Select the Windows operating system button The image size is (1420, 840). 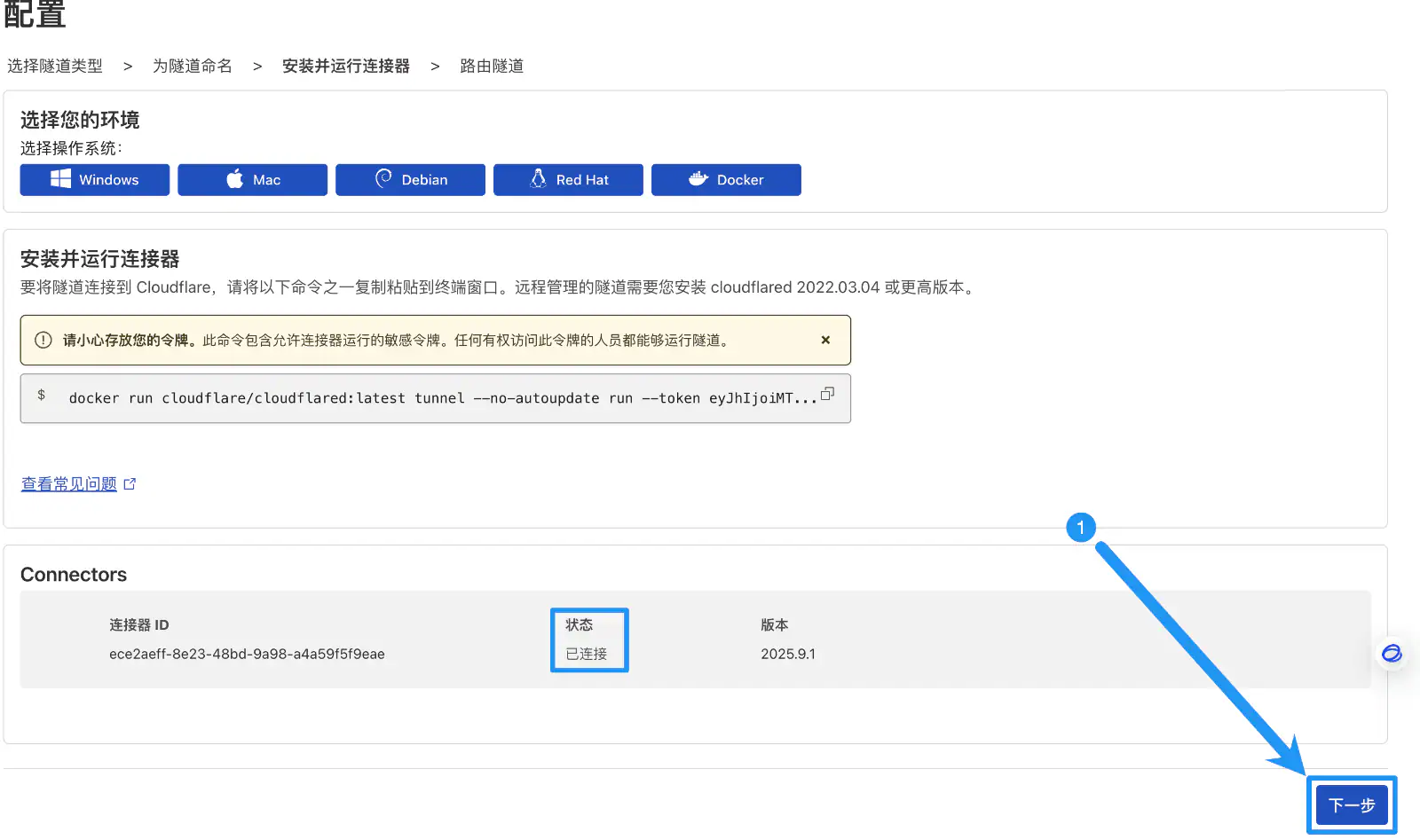coord(94,179)
